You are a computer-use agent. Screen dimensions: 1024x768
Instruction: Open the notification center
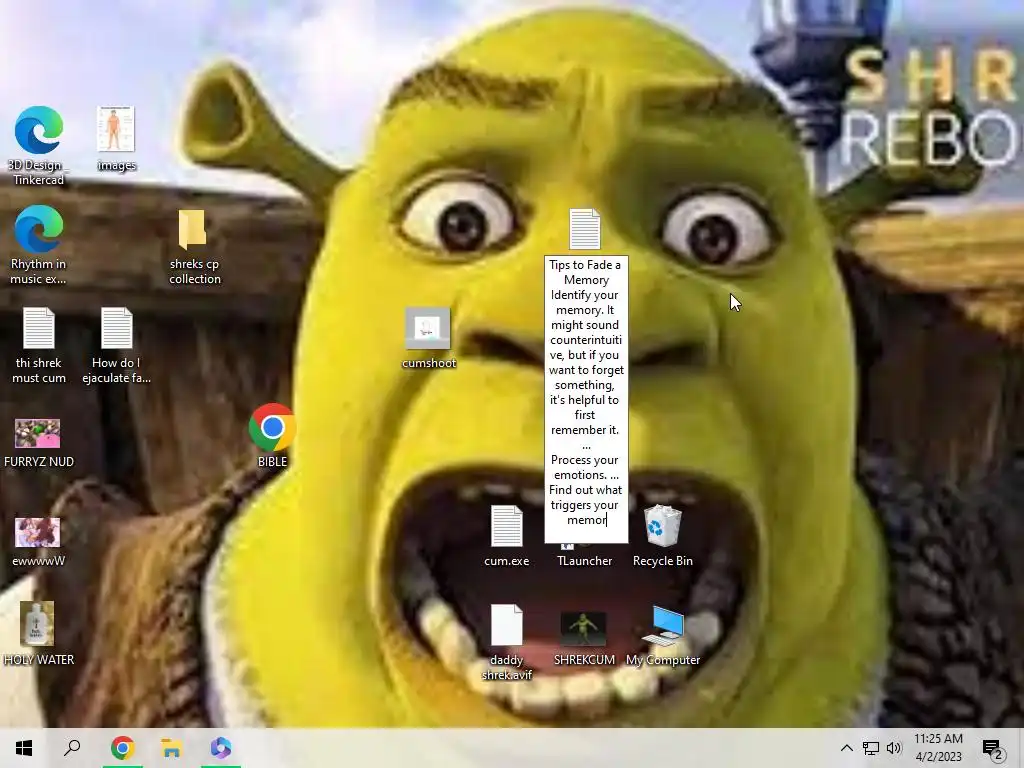click(993, 748)
